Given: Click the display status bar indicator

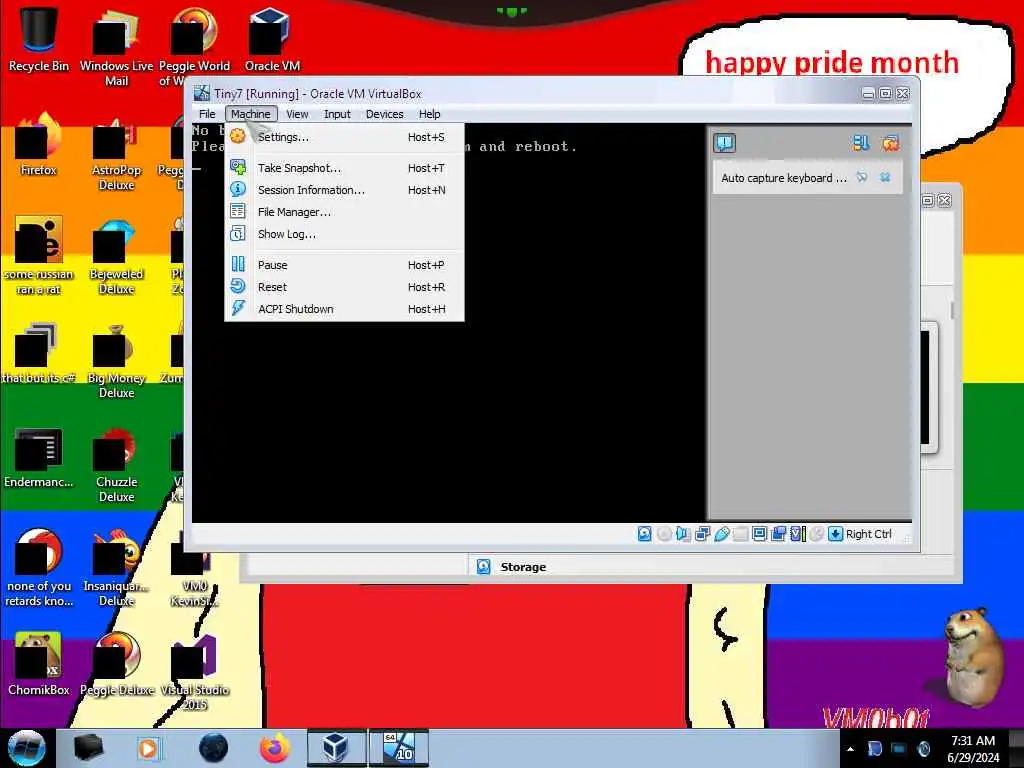Looking at the screenshot, I should click(760, 534).
